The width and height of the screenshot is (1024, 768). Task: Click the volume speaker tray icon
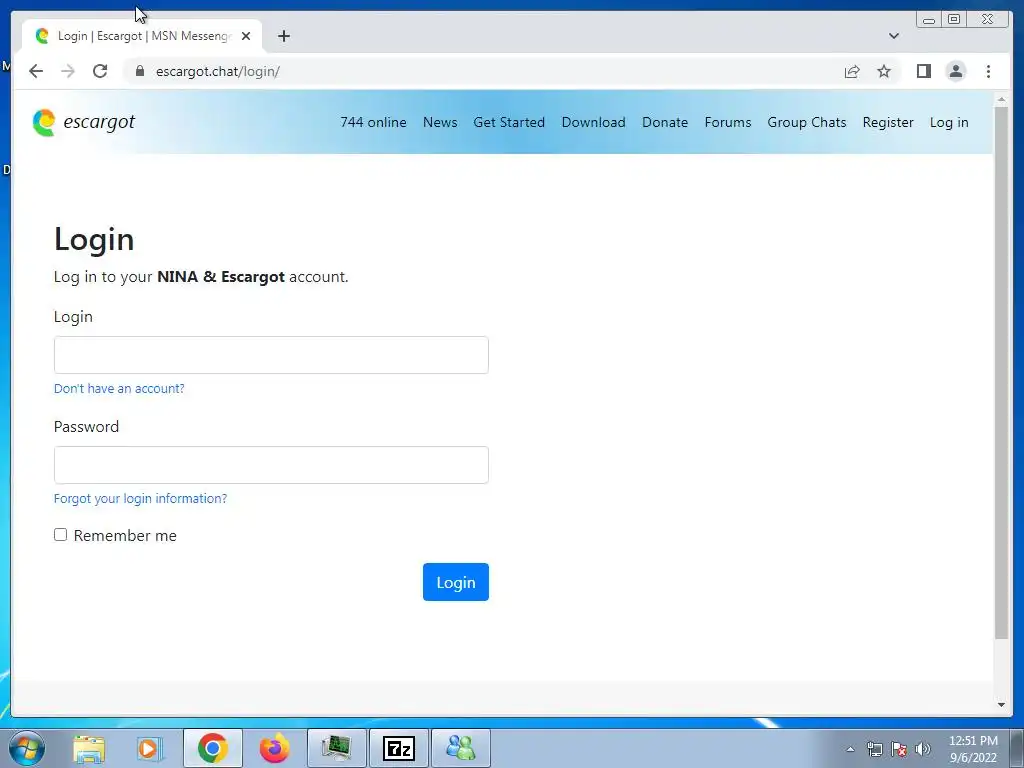tap(923, 749)
